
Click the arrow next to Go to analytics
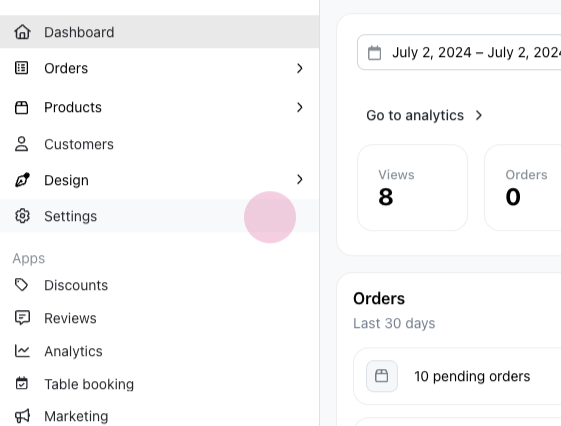point(479,115)
